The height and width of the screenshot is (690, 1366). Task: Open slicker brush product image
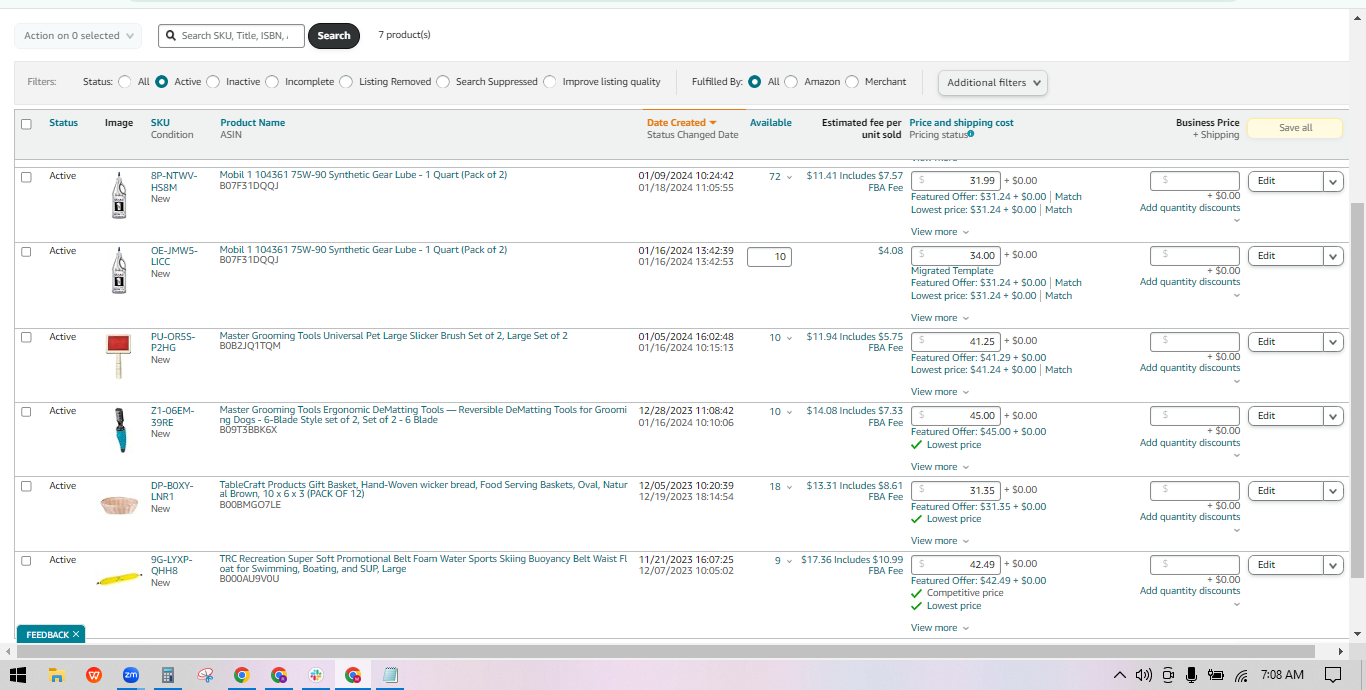pos(119,356)
